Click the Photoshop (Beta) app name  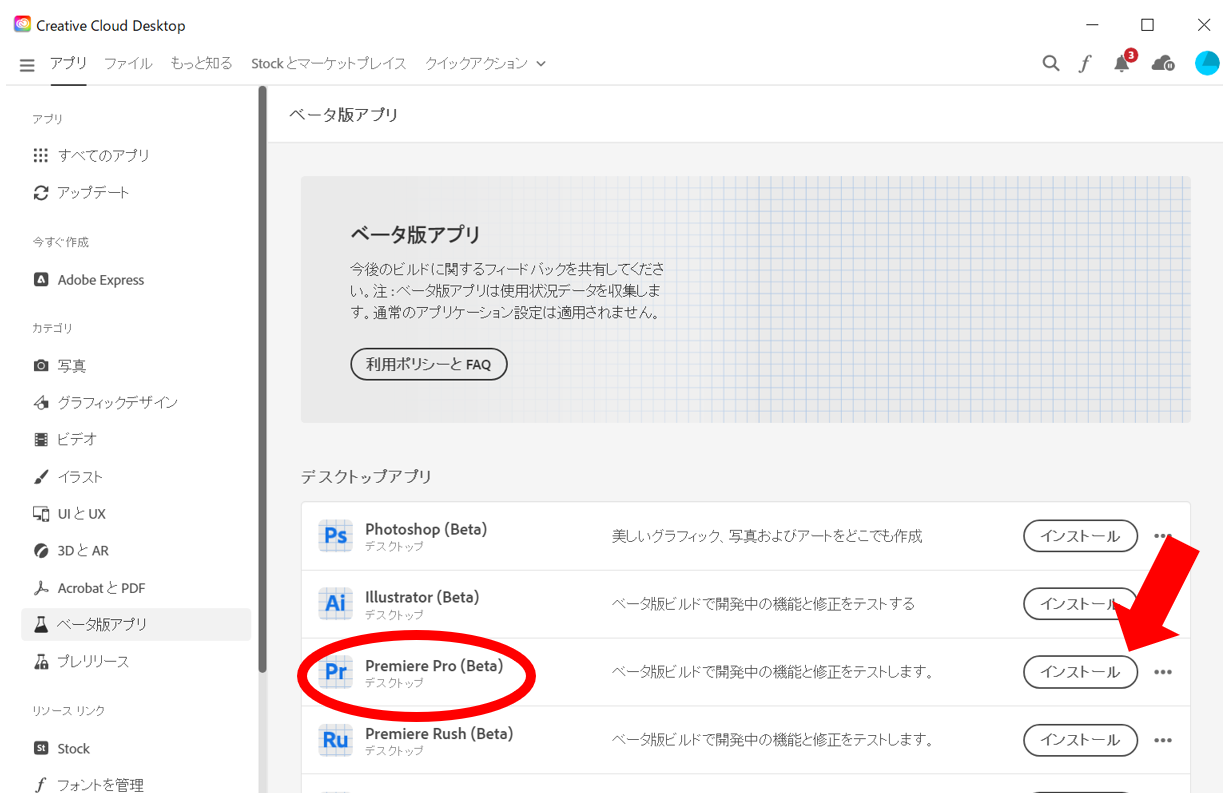pos(426,529)
